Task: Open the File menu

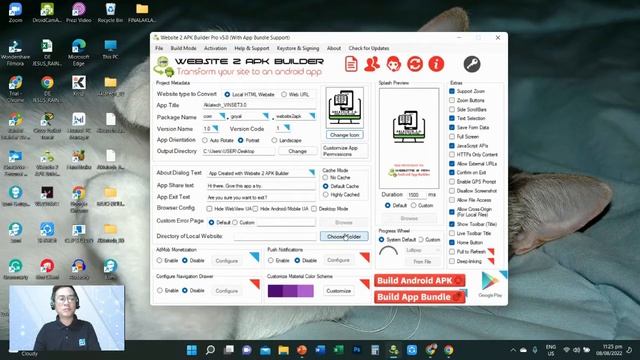Action: pyautogui.click(x=159, y=48)
